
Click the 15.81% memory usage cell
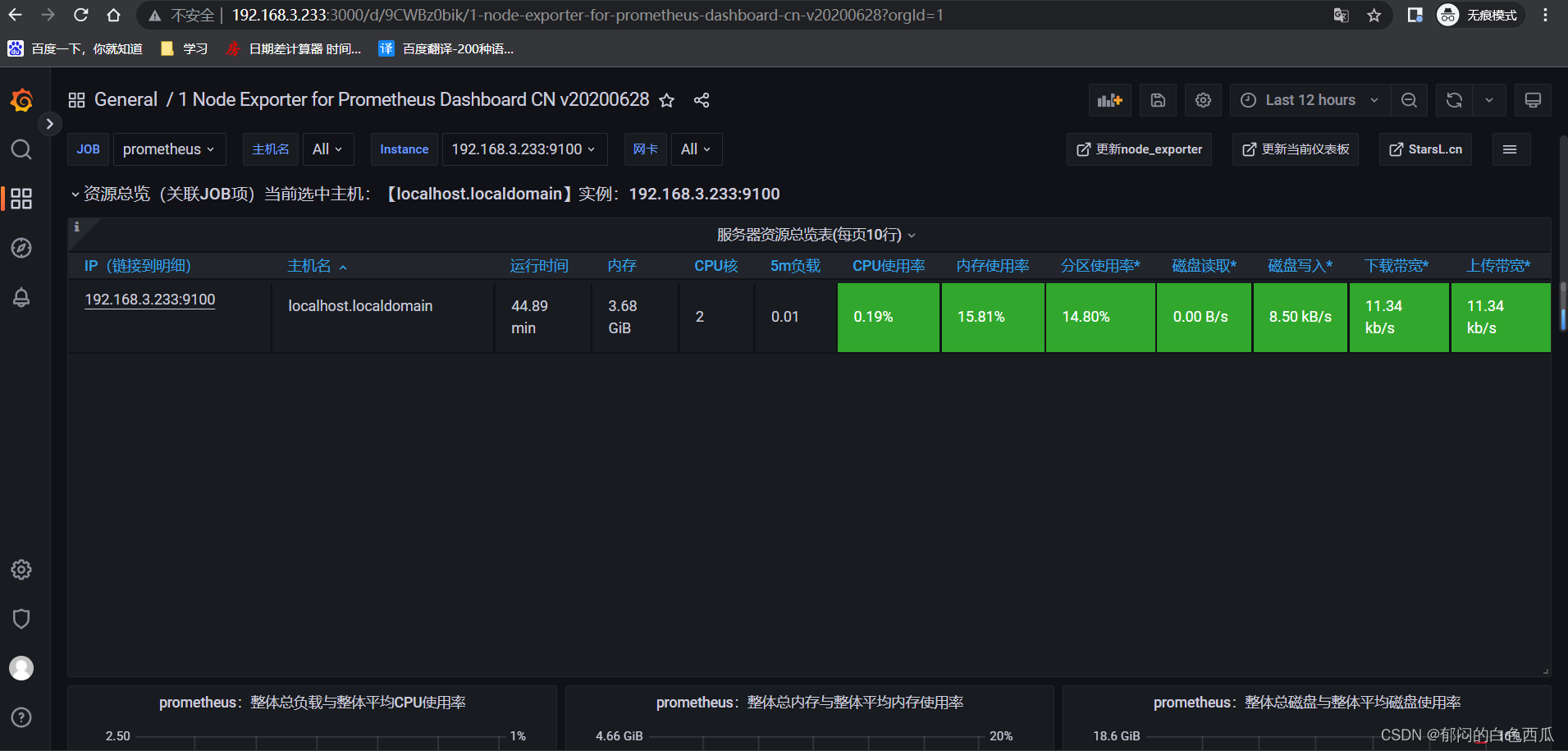993,317
